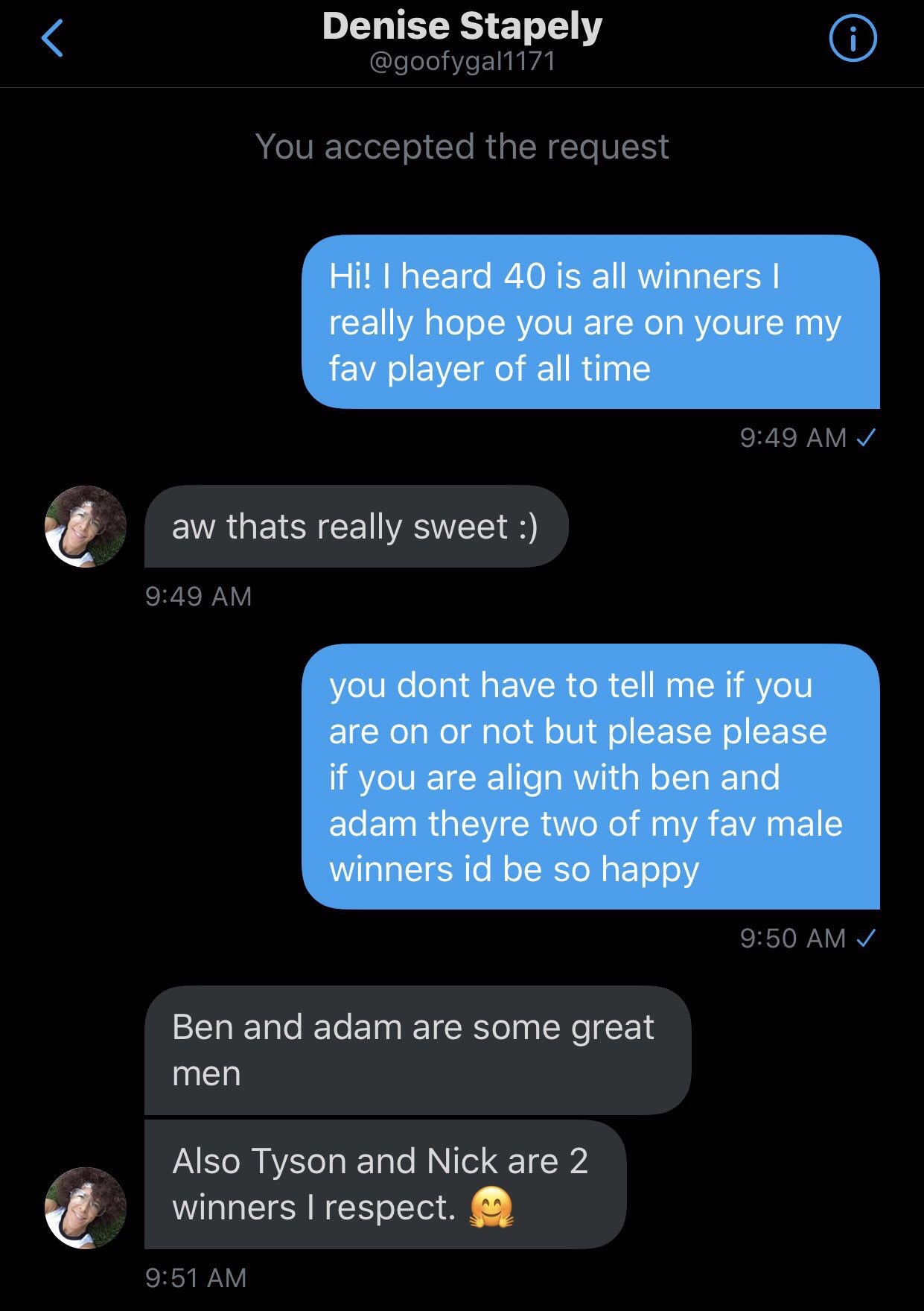Tap the Denise Stapely name header

pyautogui.click(x=462, y=26)
